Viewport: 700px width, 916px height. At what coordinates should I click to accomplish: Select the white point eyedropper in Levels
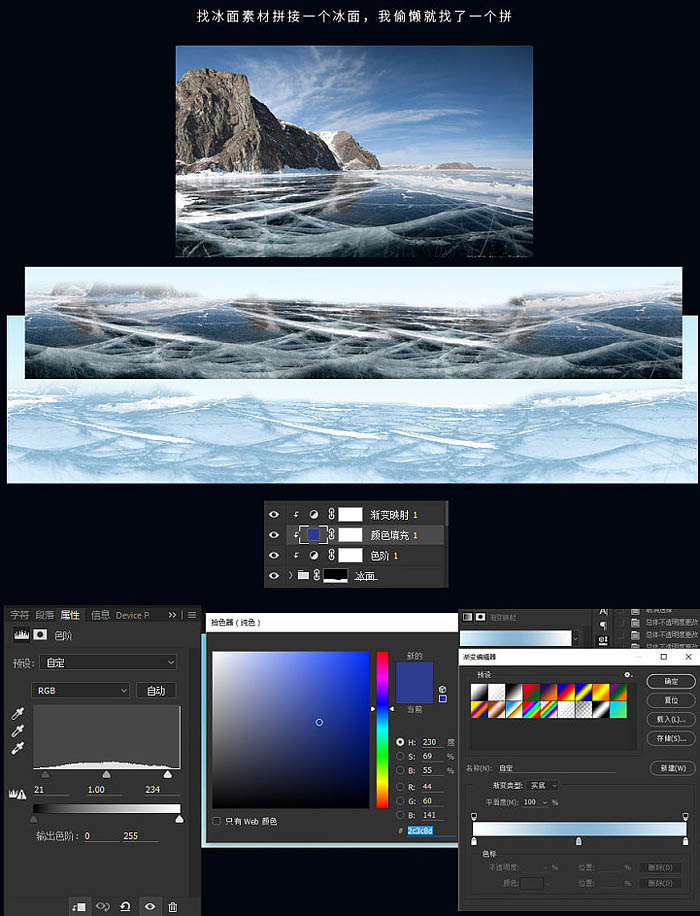click(18, 748)
